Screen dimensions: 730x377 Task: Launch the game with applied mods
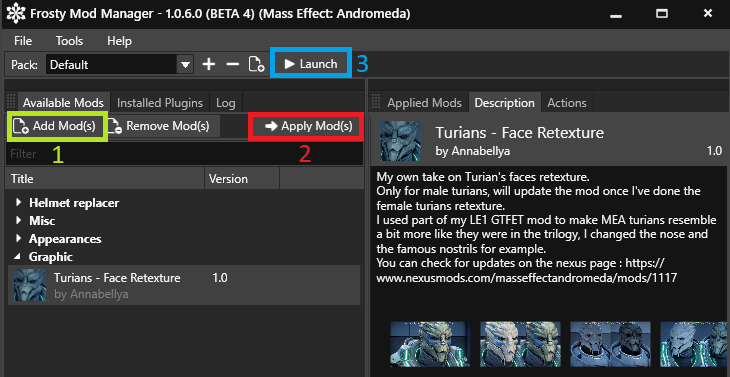tap(311, 64)
